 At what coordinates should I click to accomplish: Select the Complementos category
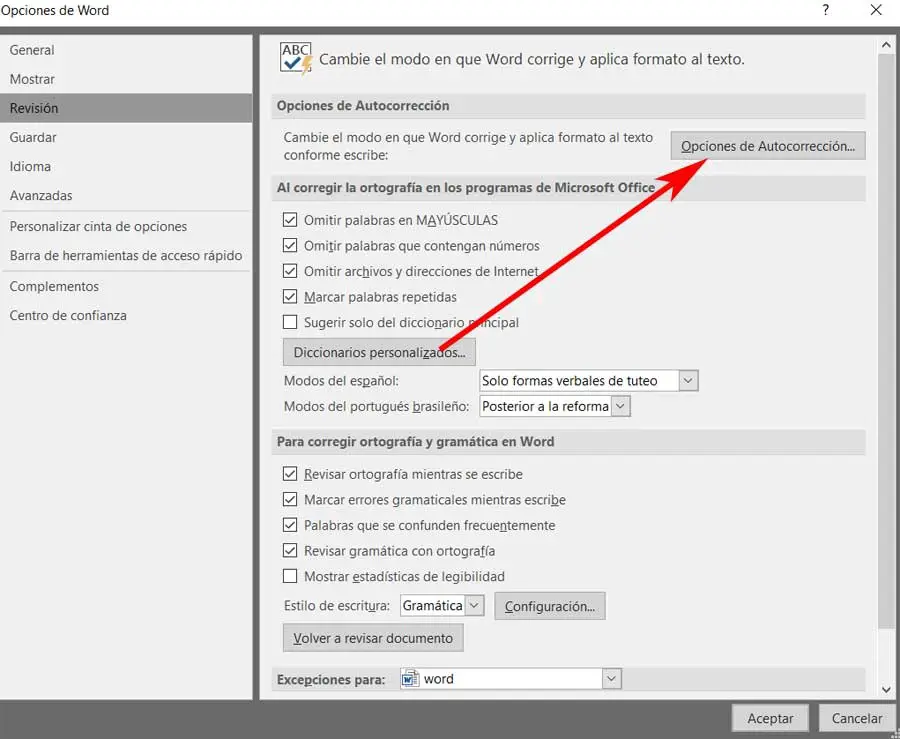126,286
